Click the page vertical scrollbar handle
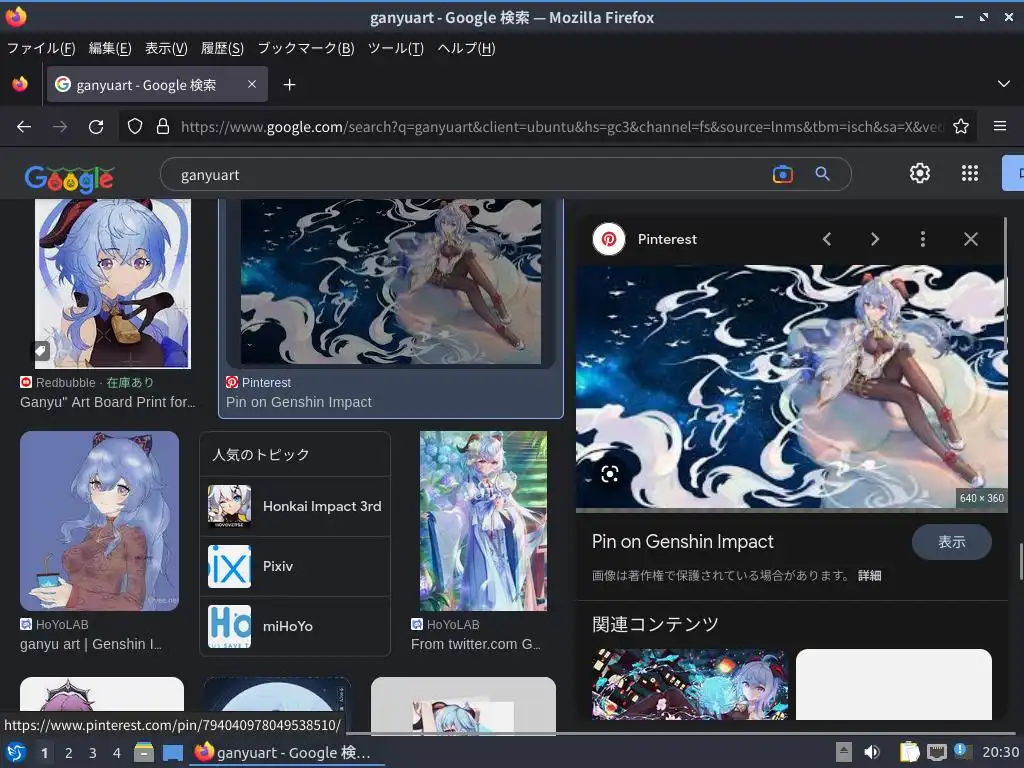This screenshot has width=1024, height=768. click(1021, 561)
